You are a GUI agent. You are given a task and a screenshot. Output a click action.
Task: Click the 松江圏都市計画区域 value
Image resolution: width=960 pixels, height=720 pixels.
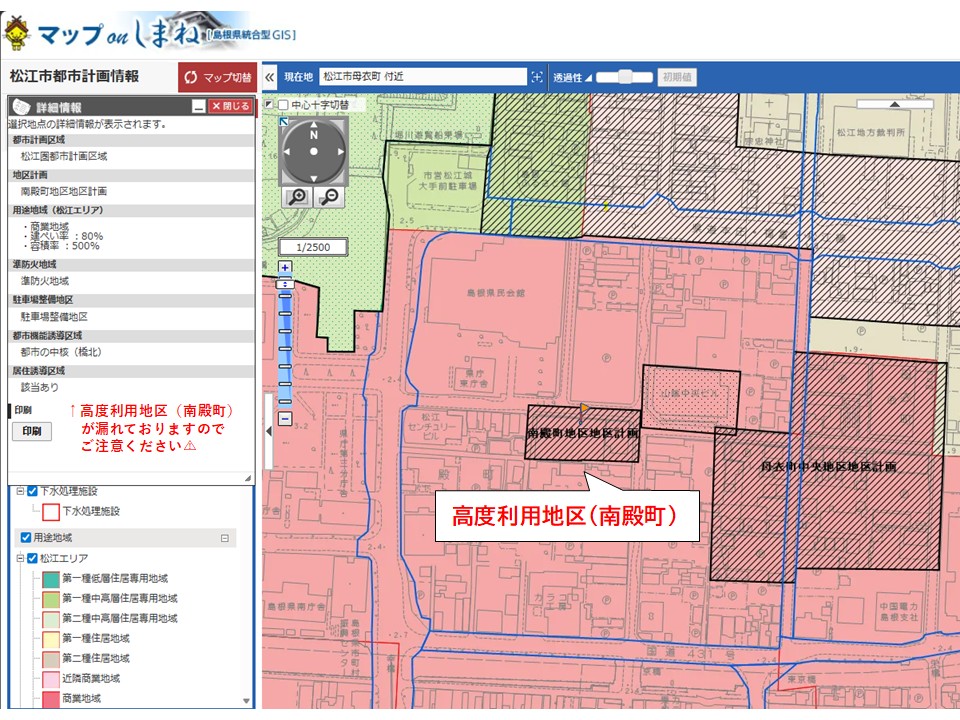64,157
